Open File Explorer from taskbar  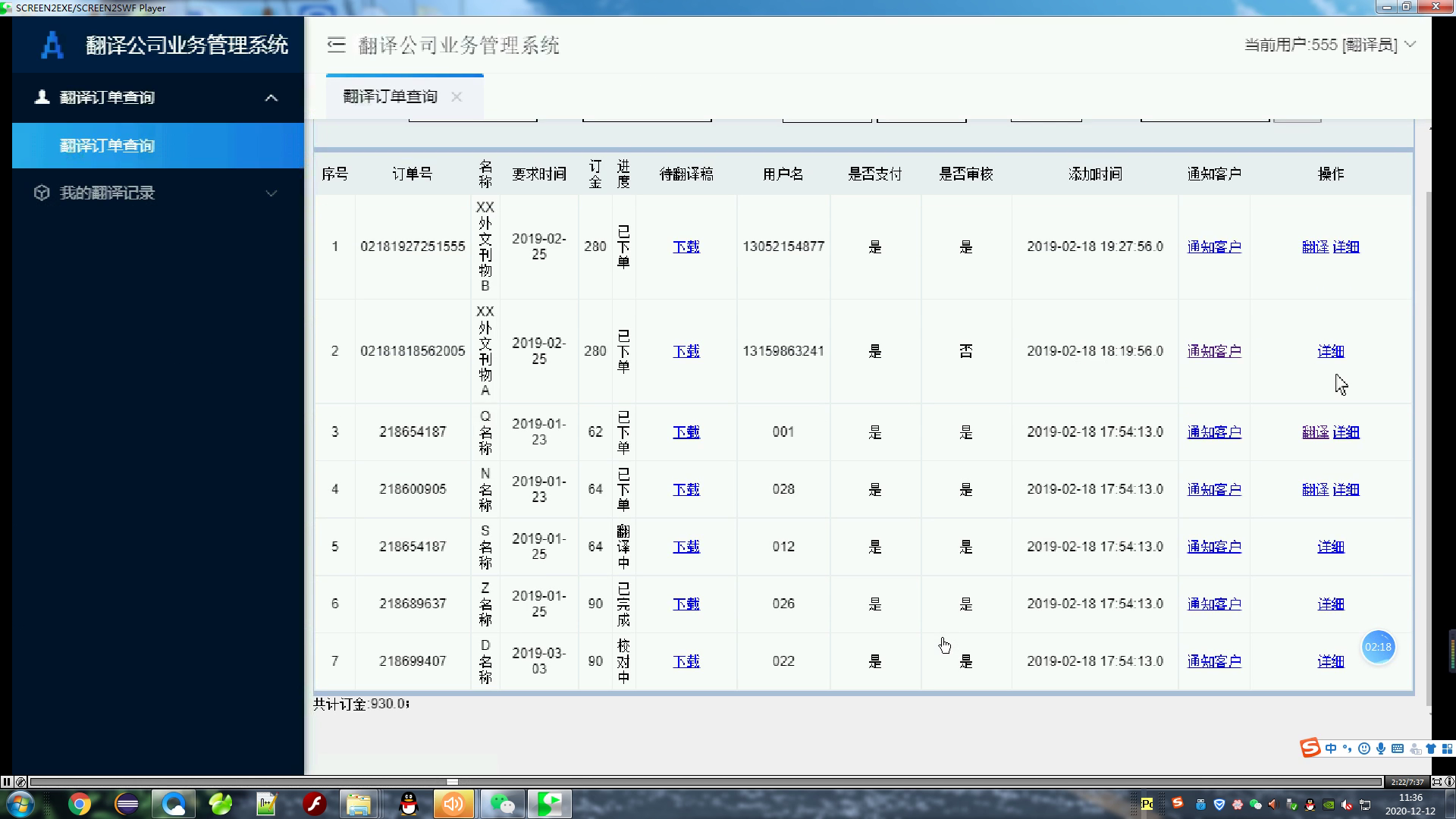click(359, 804)
